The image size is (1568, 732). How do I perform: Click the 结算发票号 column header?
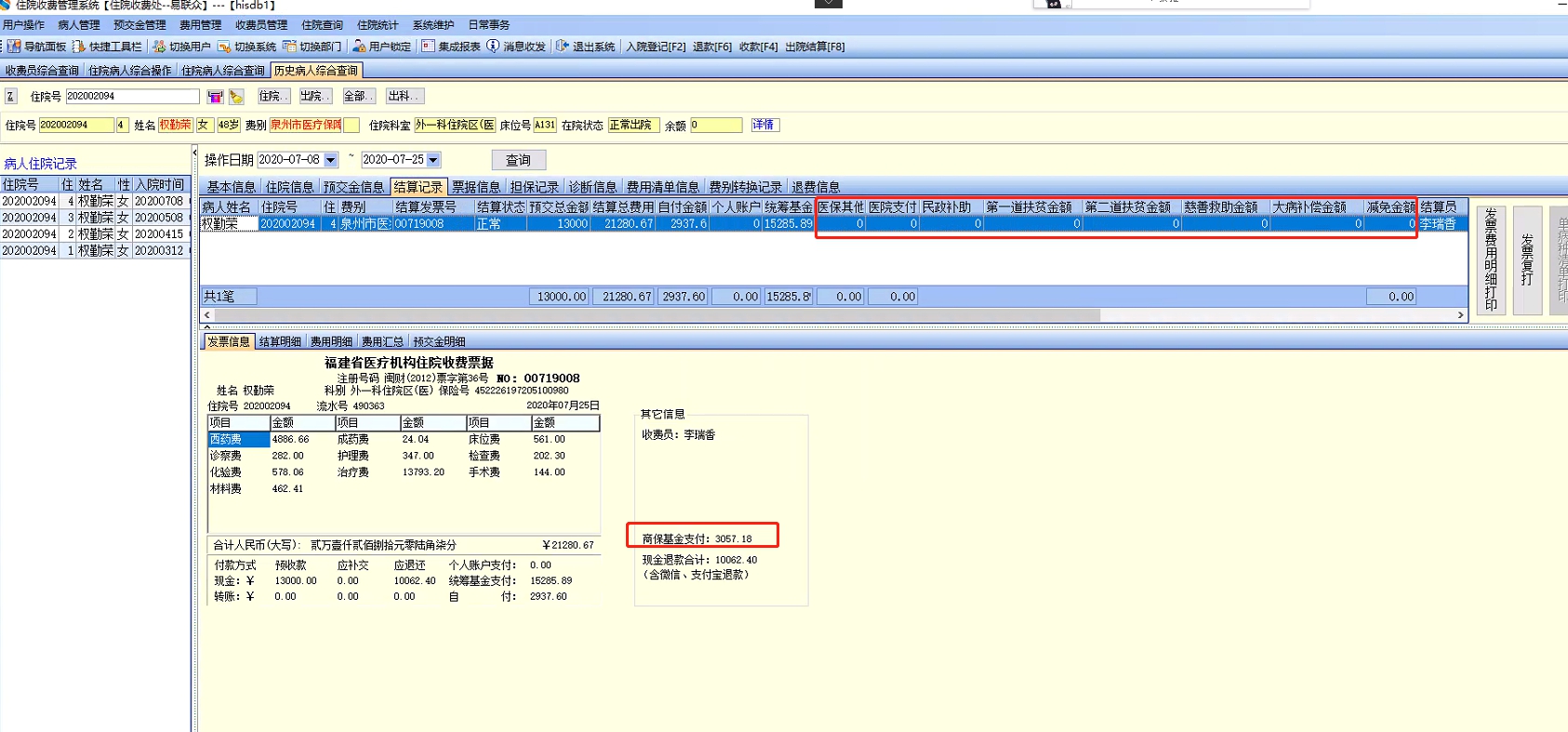432,207
